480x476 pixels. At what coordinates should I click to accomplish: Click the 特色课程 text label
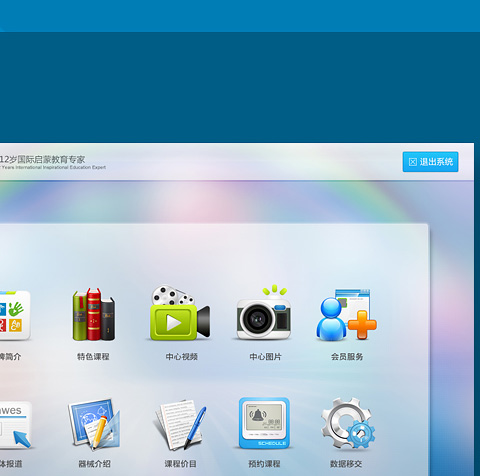93,357
